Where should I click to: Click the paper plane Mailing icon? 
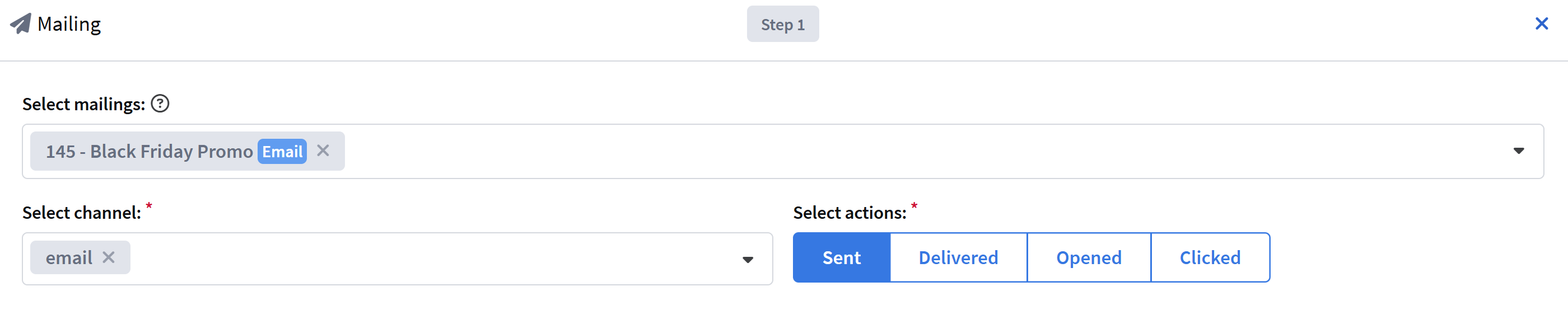[21, 24]
